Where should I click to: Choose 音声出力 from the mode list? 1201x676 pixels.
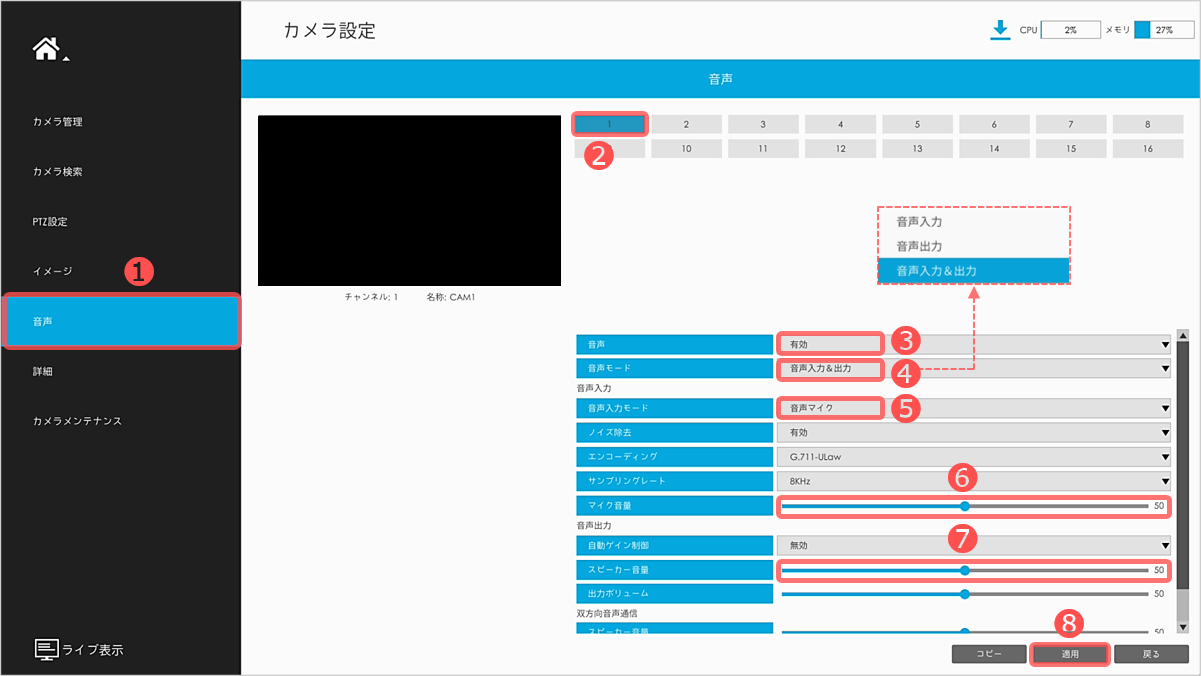pos(920,246)
